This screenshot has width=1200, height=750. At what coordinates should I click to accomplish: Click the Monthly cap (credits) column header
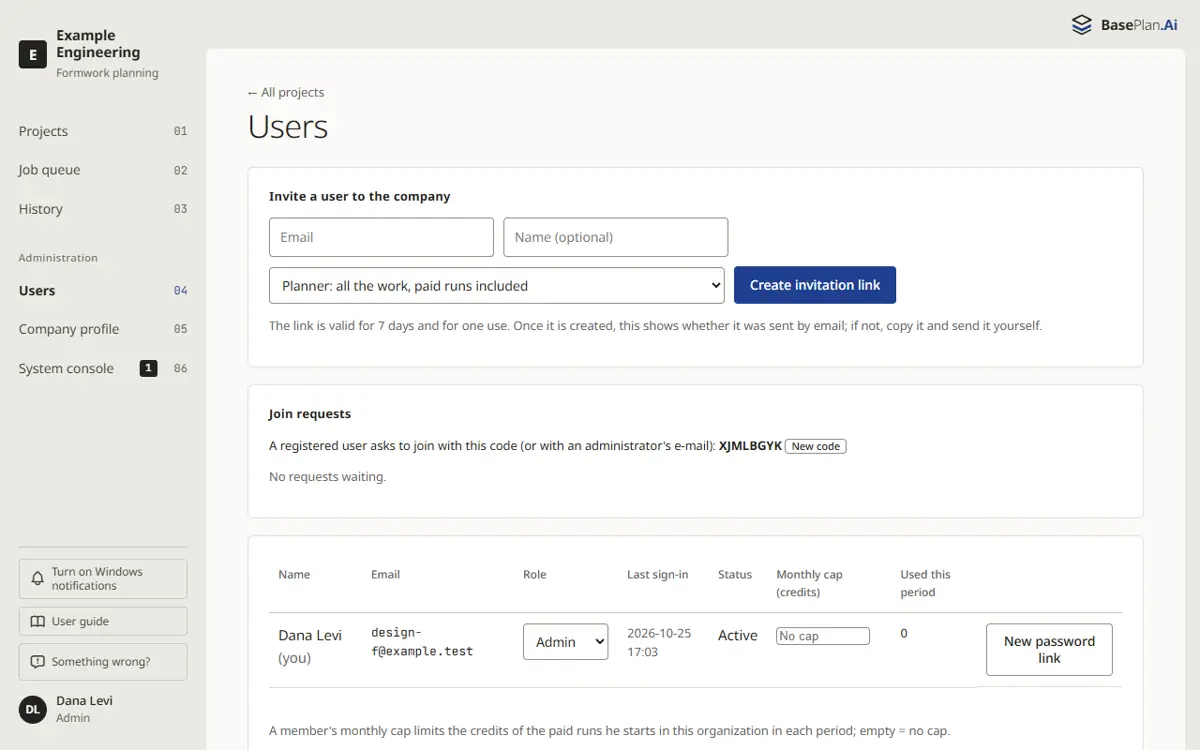tap(810, 583)
